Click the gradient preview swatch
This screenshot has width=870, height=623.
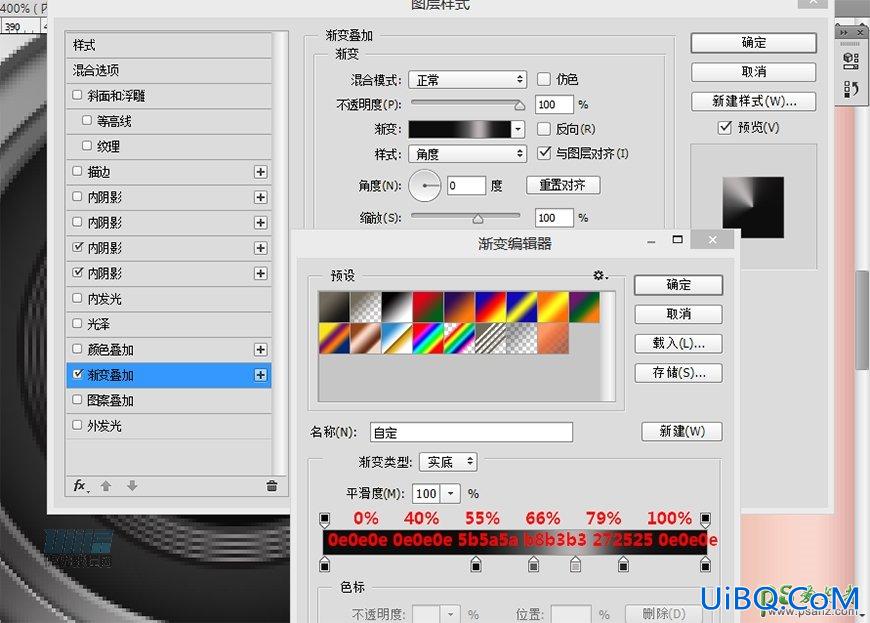click(459, 129)
